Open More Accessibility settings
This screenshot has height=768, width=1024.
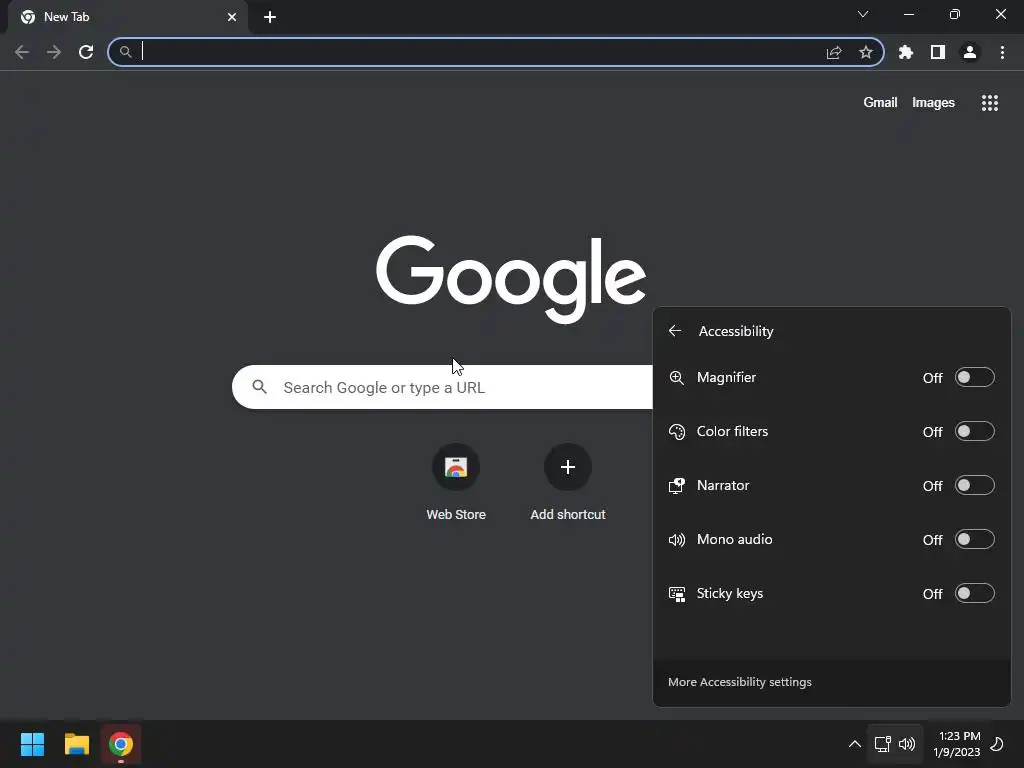click(x=740, y=682)
